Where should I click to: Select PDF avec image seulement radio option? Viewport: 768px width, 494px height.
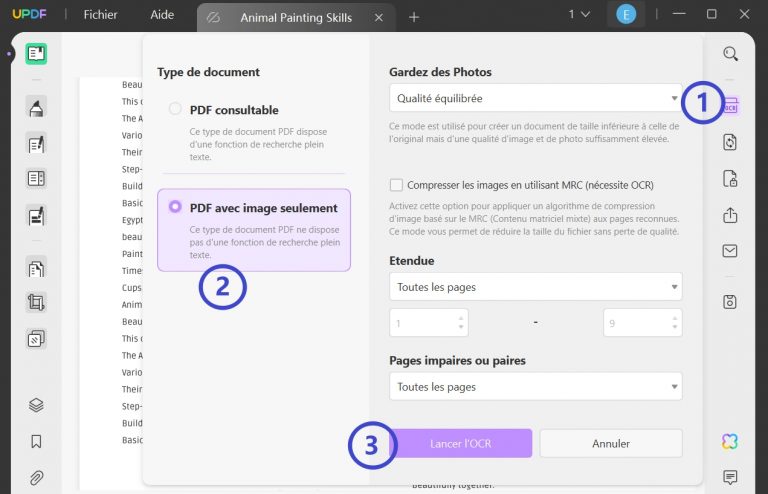[176, 207]
